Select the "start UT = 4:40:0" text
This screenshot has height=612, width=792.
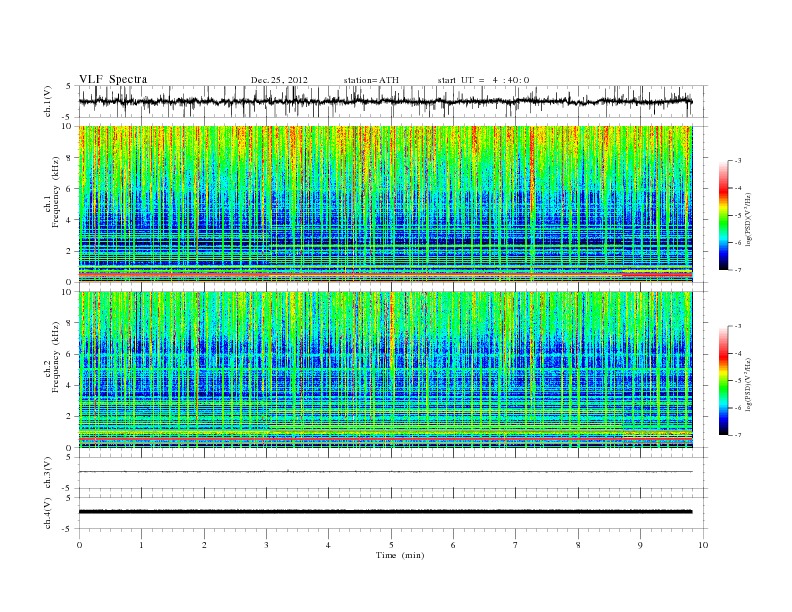[483, 80]
